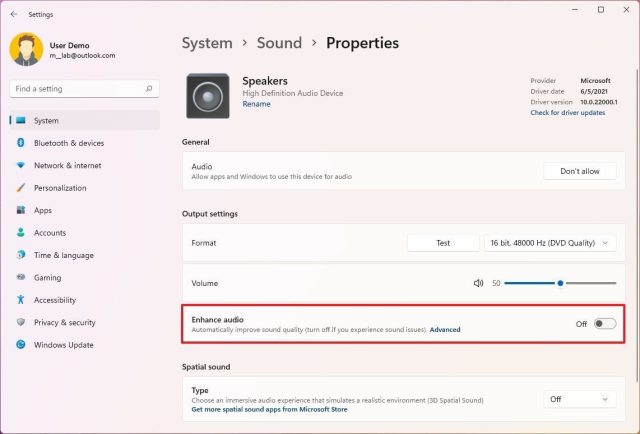
Task: Click the Volume slider thumb
Action: 560,283
